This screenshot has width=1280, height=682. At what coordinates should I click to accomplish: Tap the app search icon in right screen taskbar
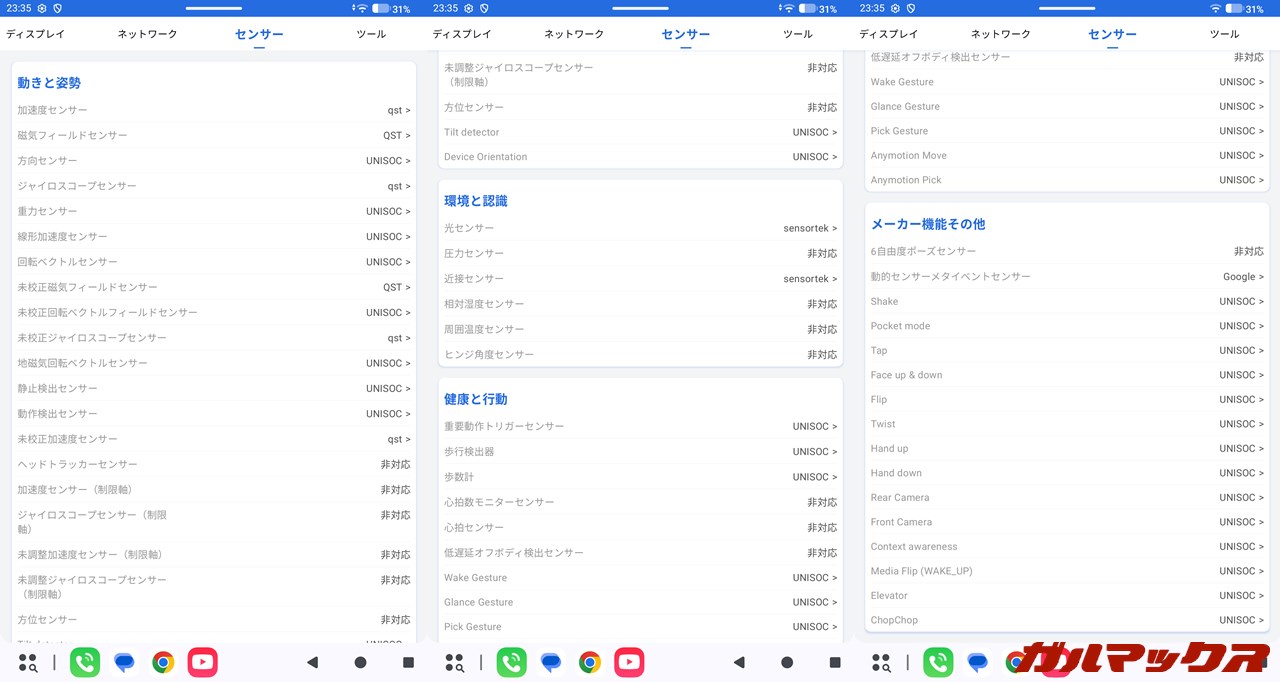point(882,662)
